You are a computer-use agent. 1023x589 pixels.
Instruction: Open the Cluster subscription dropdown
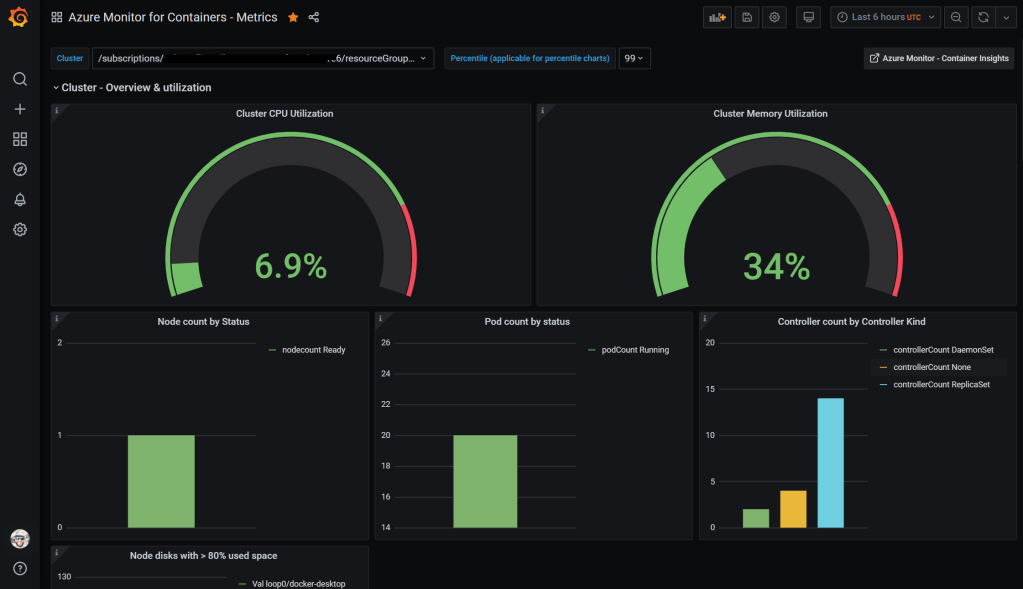point(263,59)
